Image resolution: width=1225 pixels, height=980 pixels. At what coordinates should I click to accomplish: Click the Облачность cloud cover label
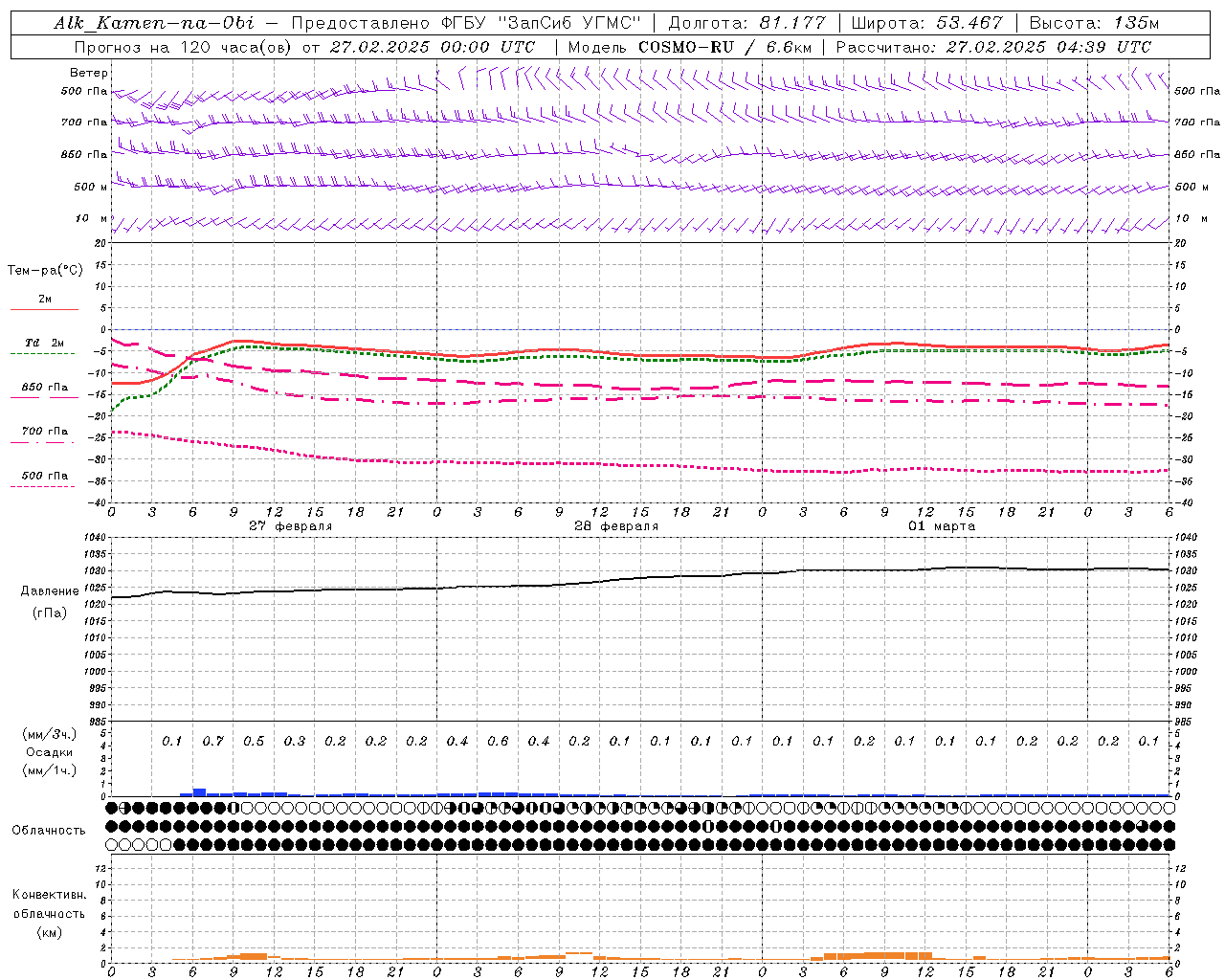[49, 831]
